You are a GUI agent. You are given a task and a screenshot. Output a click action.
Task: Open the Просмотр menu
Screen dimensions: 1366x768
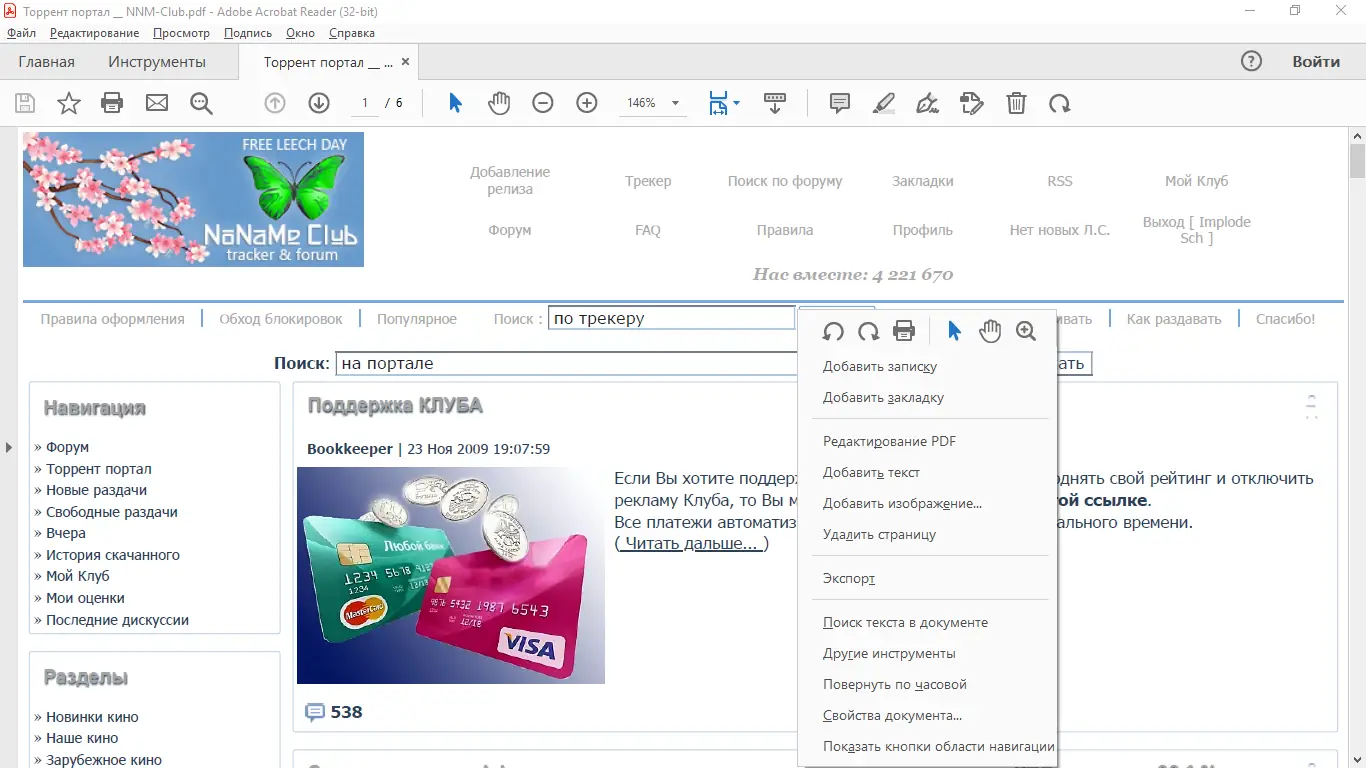pyautogui.click(x=182, y=33)
